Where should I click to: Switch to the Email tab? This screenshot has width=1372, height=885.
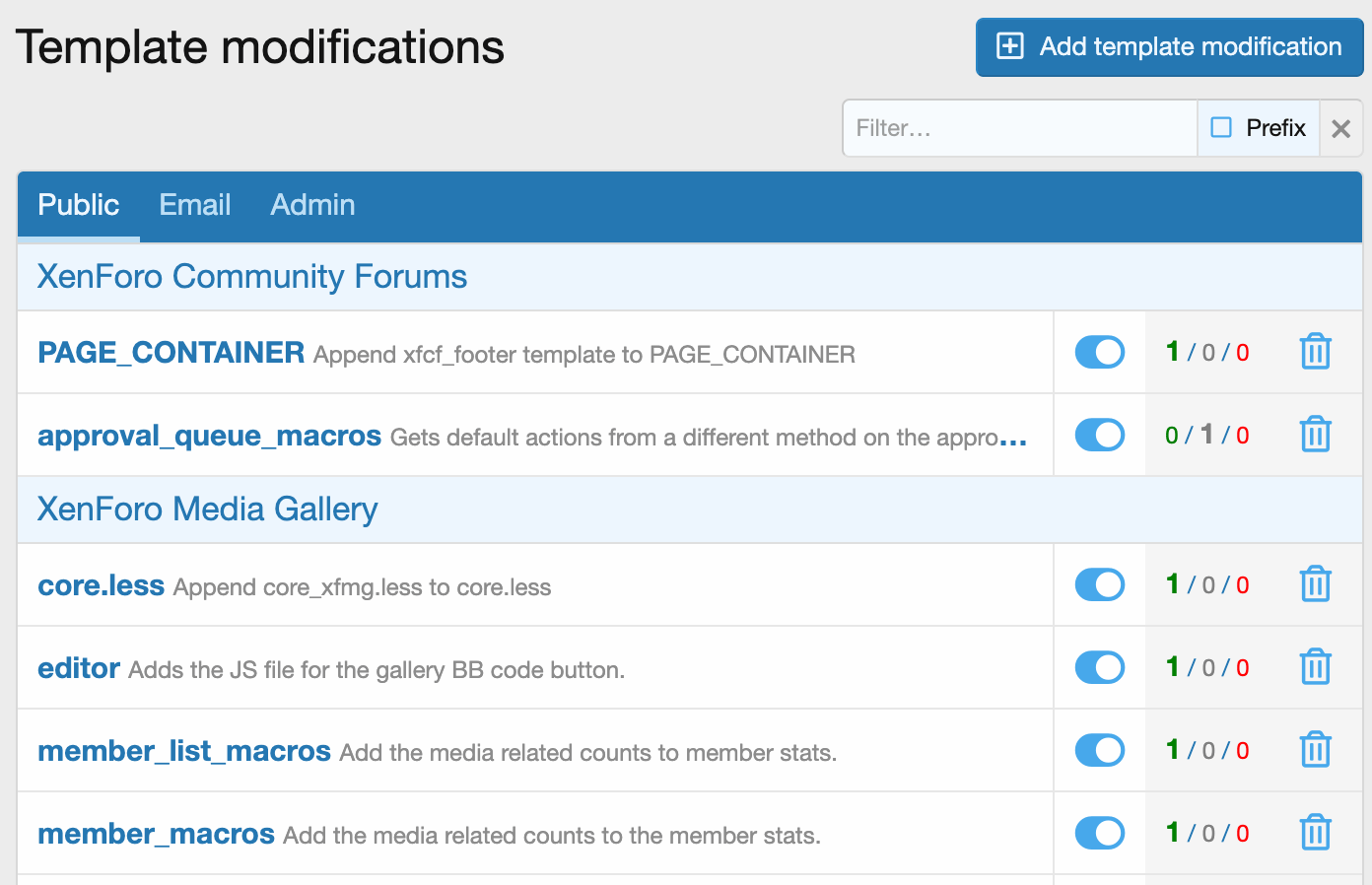click(x=194, y=205)
